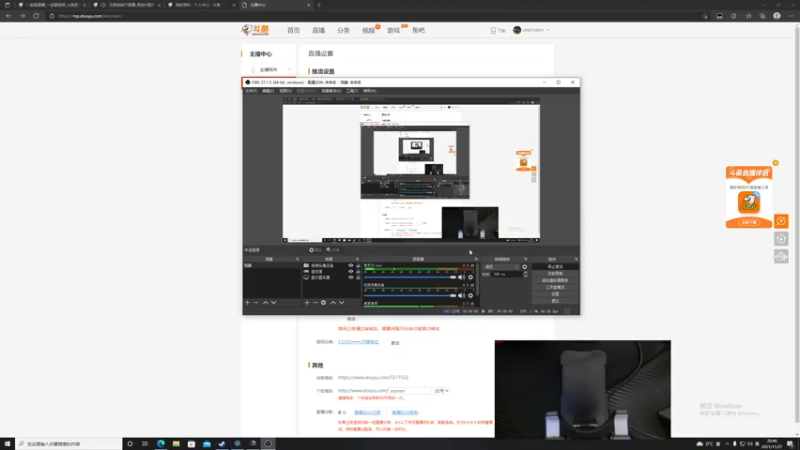This screenshot has height=450, width=800.
Task: Remove selected scene with minus icon in scenes panel
Action: click(256, 303)
